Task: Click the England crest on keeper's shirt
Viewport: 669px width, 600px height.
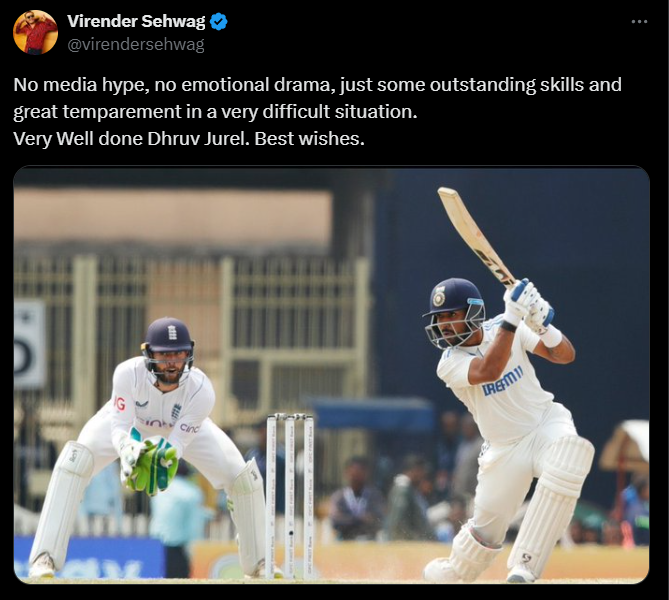Action: point(175,411)
